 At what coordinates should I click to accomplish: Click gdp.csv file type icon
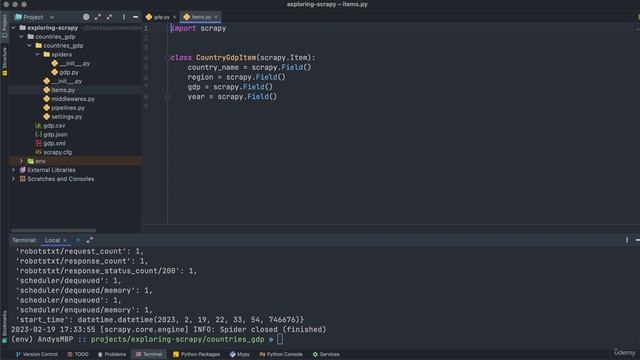(x=38, y=126)
